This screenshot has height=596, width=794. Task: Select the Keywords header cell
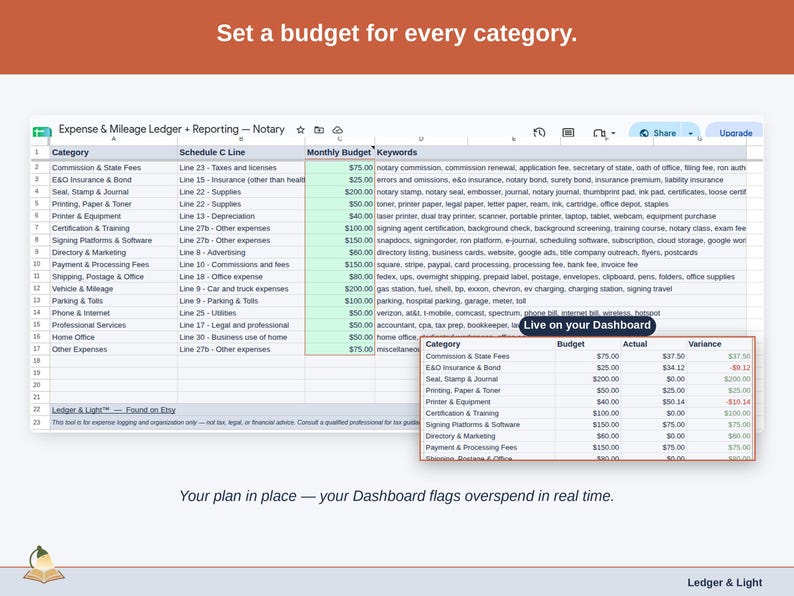tap(561, 152)
